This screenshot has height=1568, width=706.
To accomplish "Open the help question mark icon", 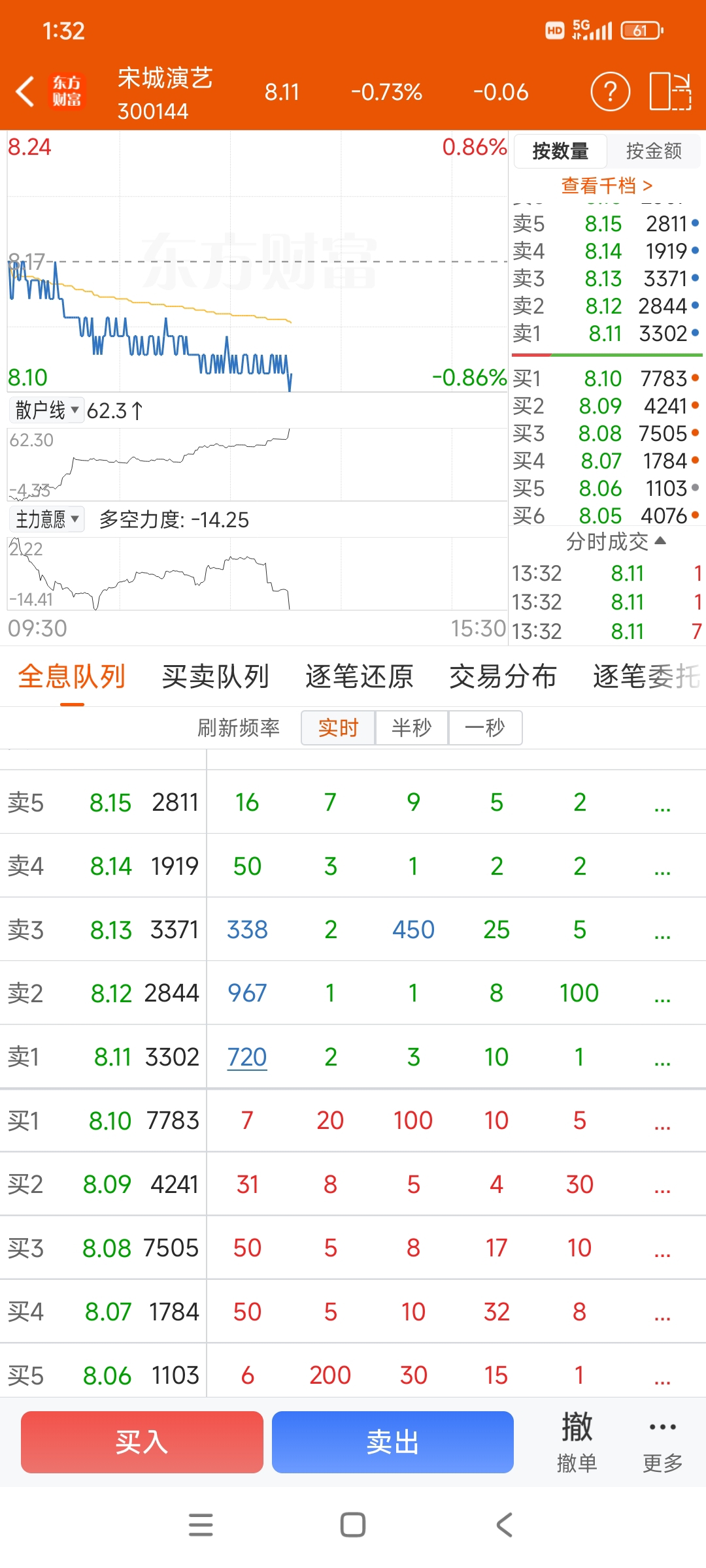I will (x=610, y=91).
